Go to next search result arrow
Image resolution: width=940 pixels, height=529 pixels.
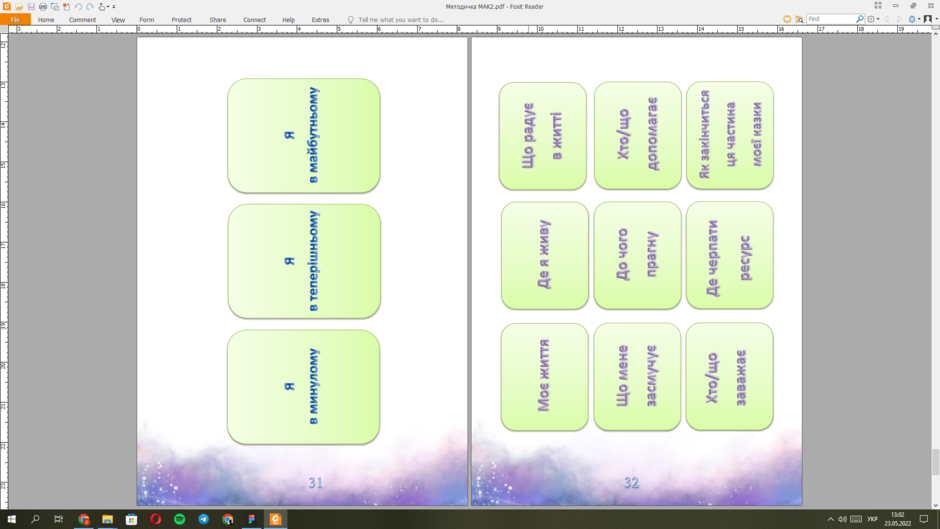899,19
